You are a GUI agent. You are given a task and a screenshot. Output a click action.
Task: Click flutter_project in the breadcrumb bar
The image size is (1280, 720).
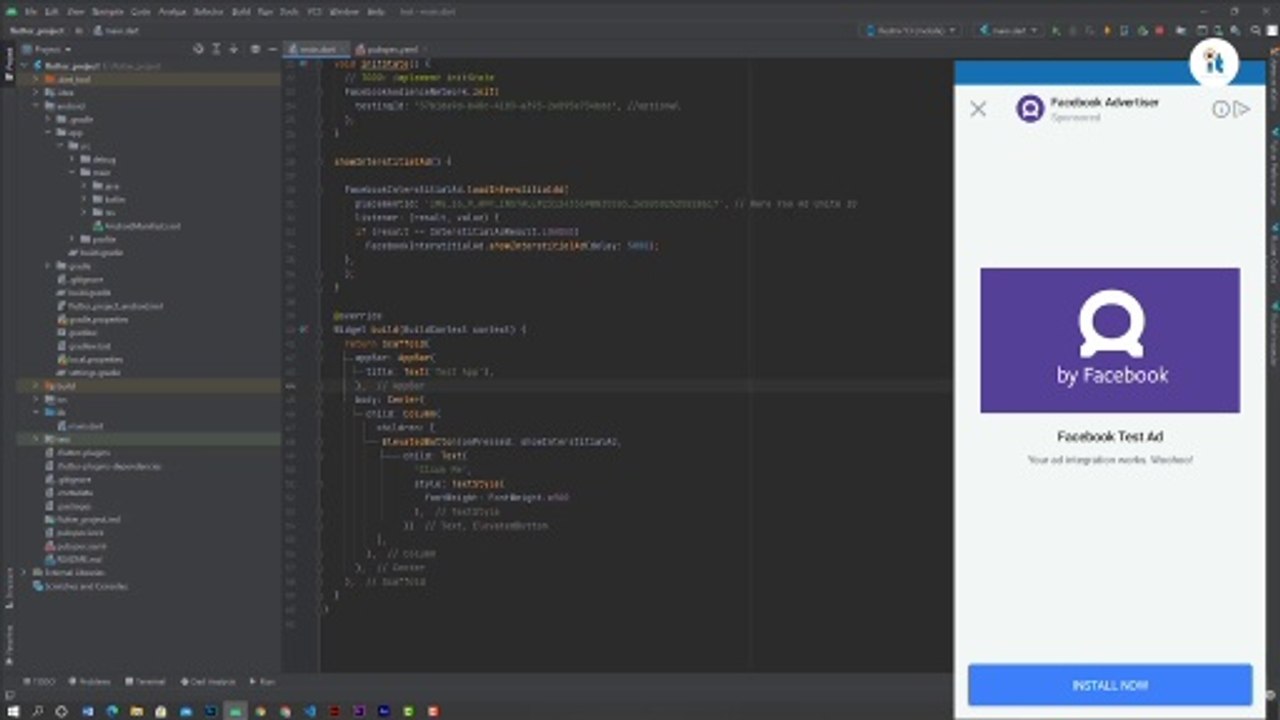37,30
